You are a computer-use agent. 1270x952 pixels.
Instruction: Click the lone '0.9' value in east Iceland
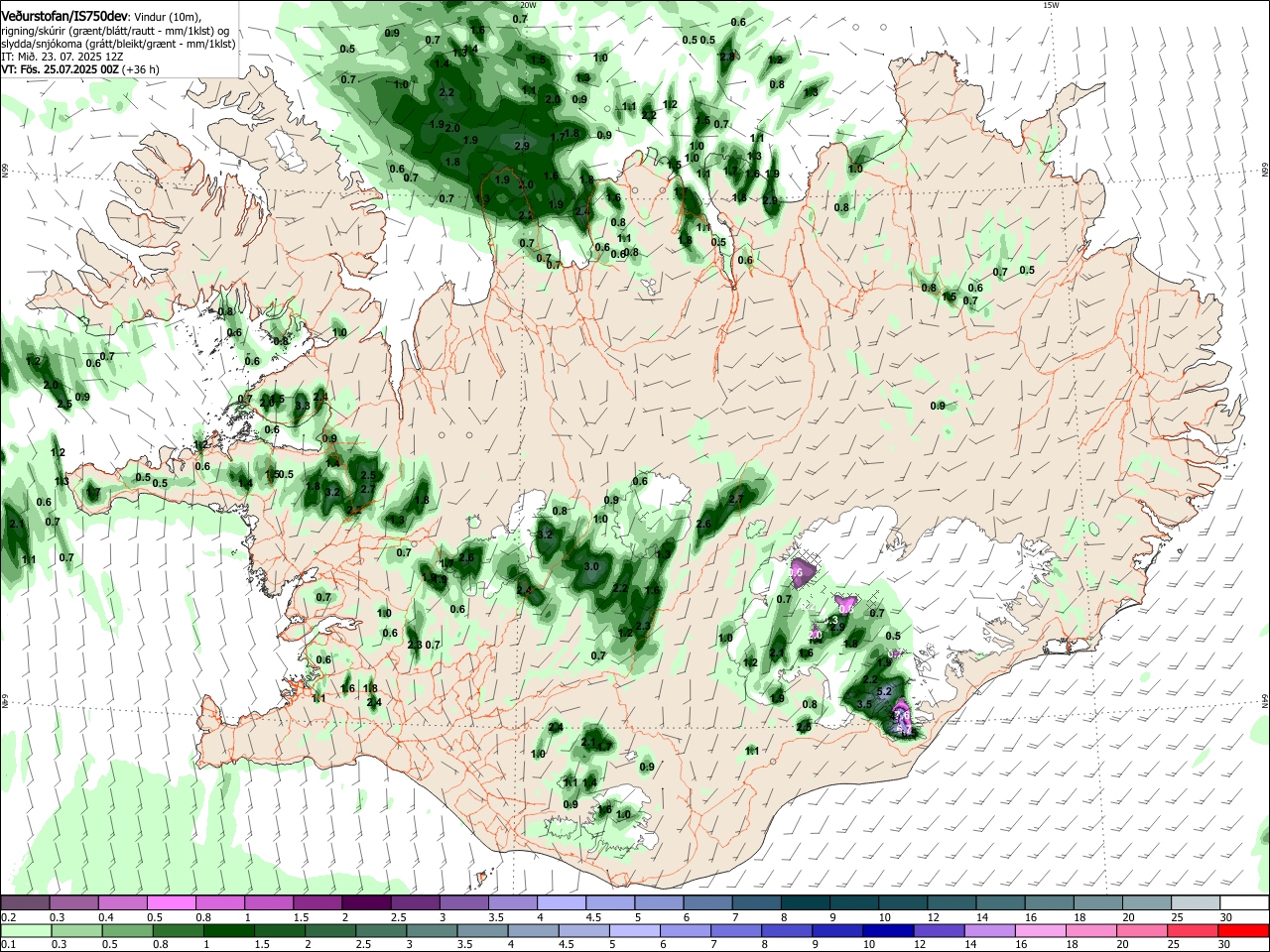[938, 406]
